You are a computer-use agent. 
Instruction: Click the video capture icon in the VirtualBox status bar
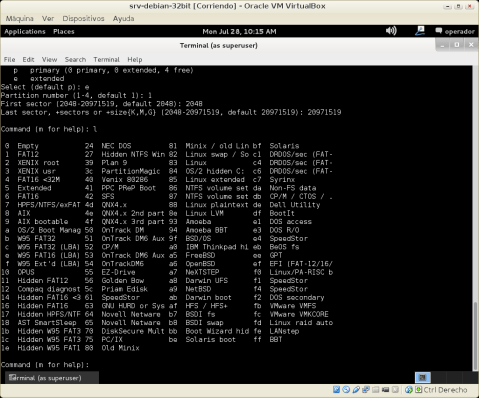pos(385,389)
